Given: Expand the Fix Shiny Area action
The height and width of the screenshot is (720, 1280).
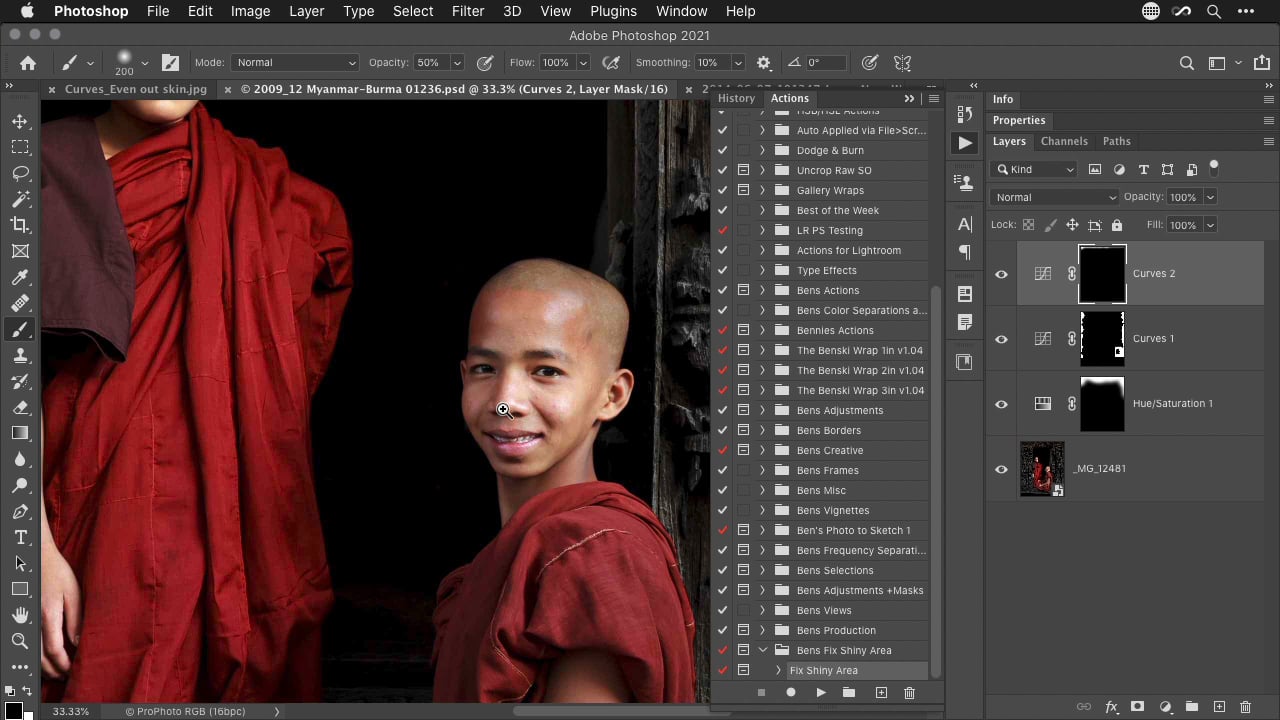Looking at the screenshot, I should (778, 670).
